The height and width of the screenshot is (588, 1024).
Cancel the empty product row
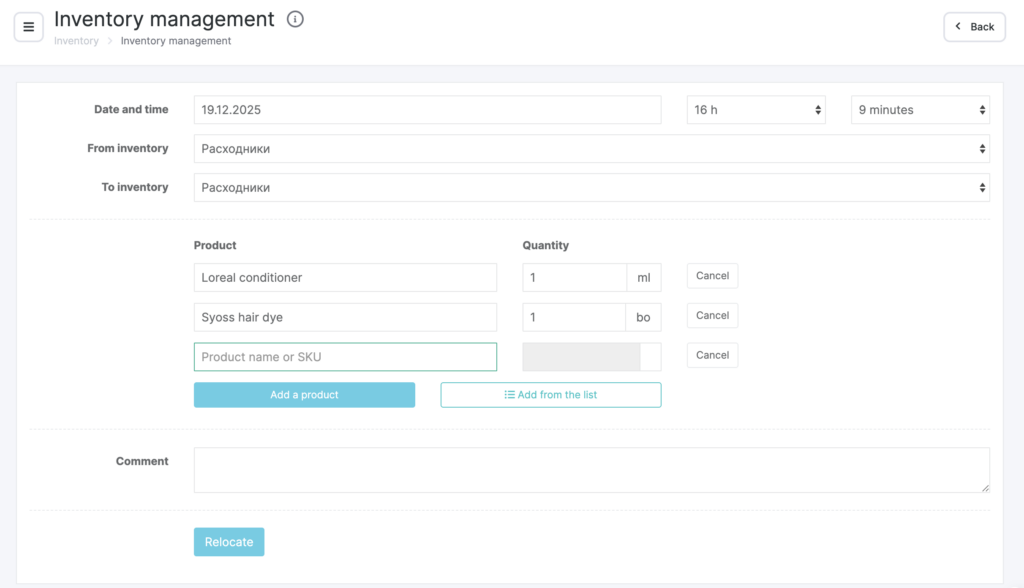pyautogui.click(x=712, y=356)
